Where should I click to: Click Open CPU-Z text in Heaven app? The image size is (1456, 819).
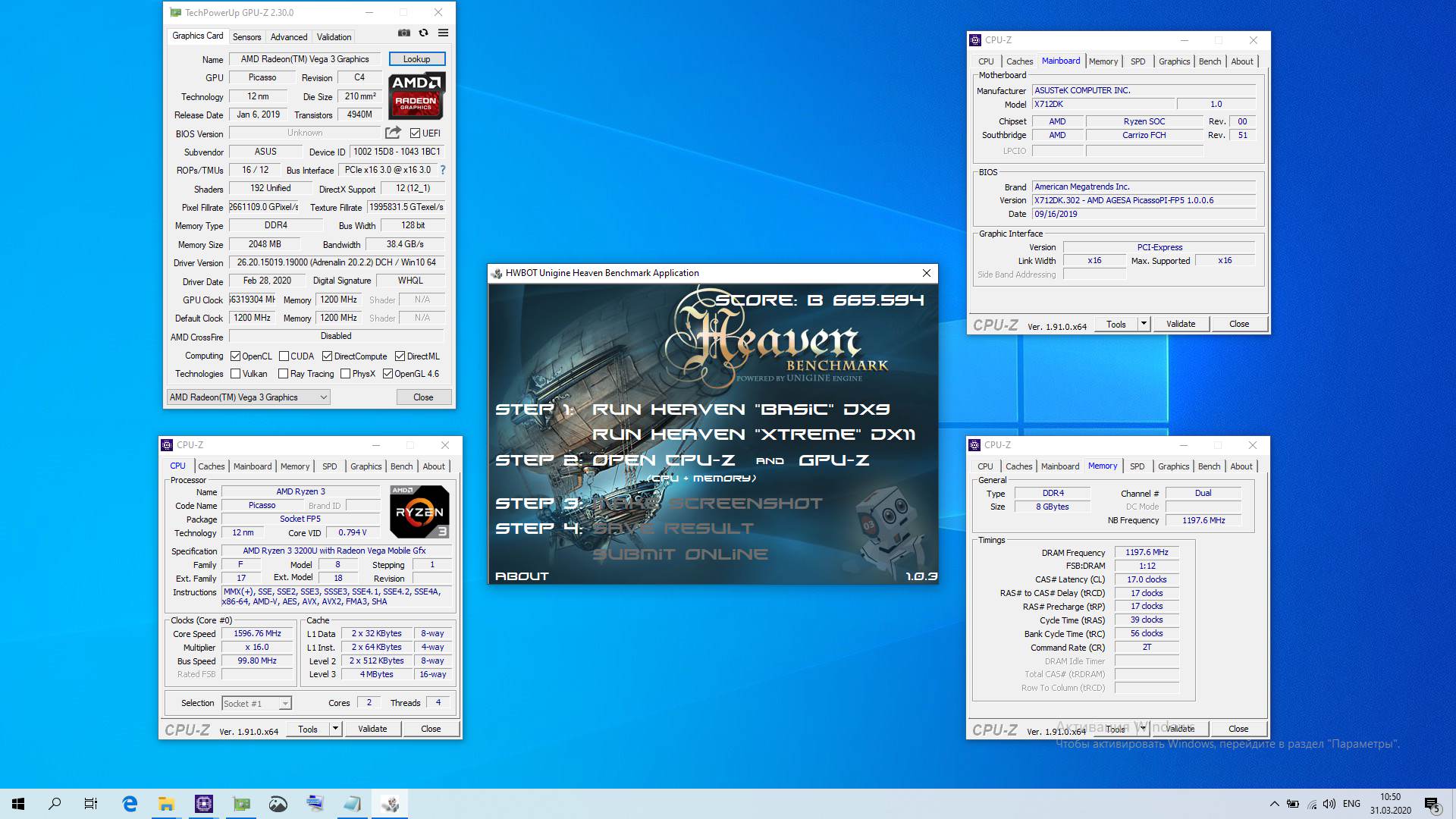point(664,460)
